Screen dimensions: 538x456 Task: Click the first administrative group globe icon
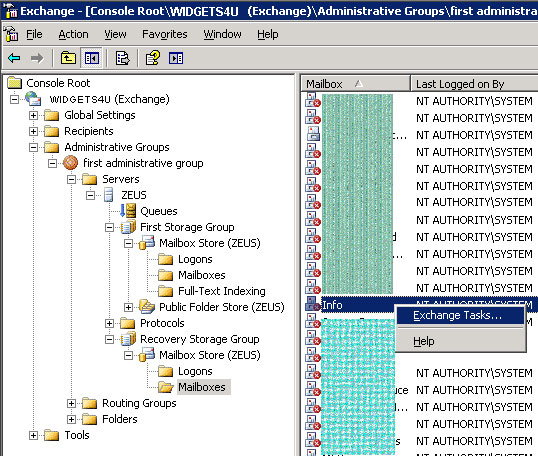coord(71,163)
